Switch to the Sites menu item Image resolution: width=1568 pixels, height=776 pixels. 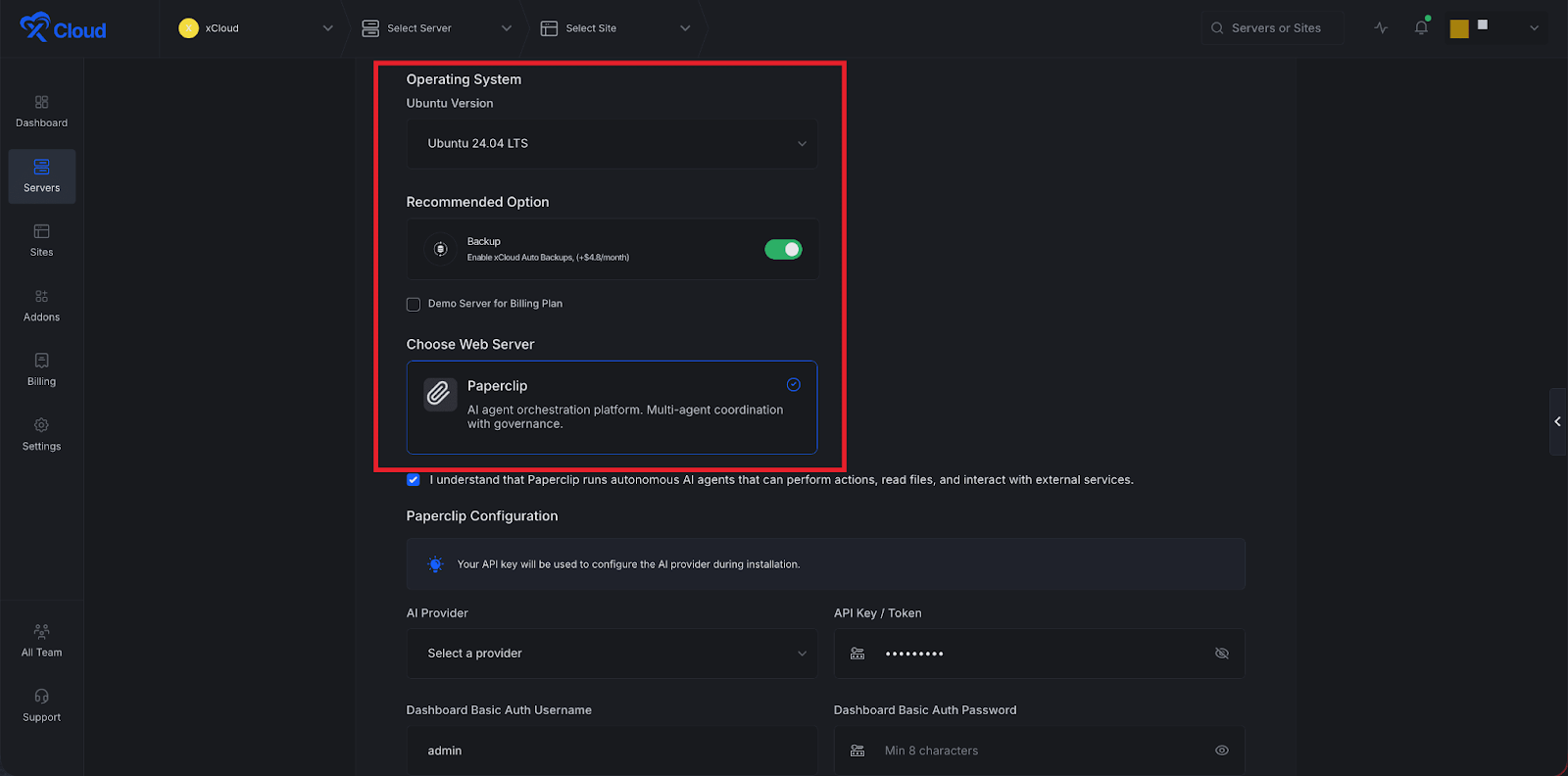(41, 241)
